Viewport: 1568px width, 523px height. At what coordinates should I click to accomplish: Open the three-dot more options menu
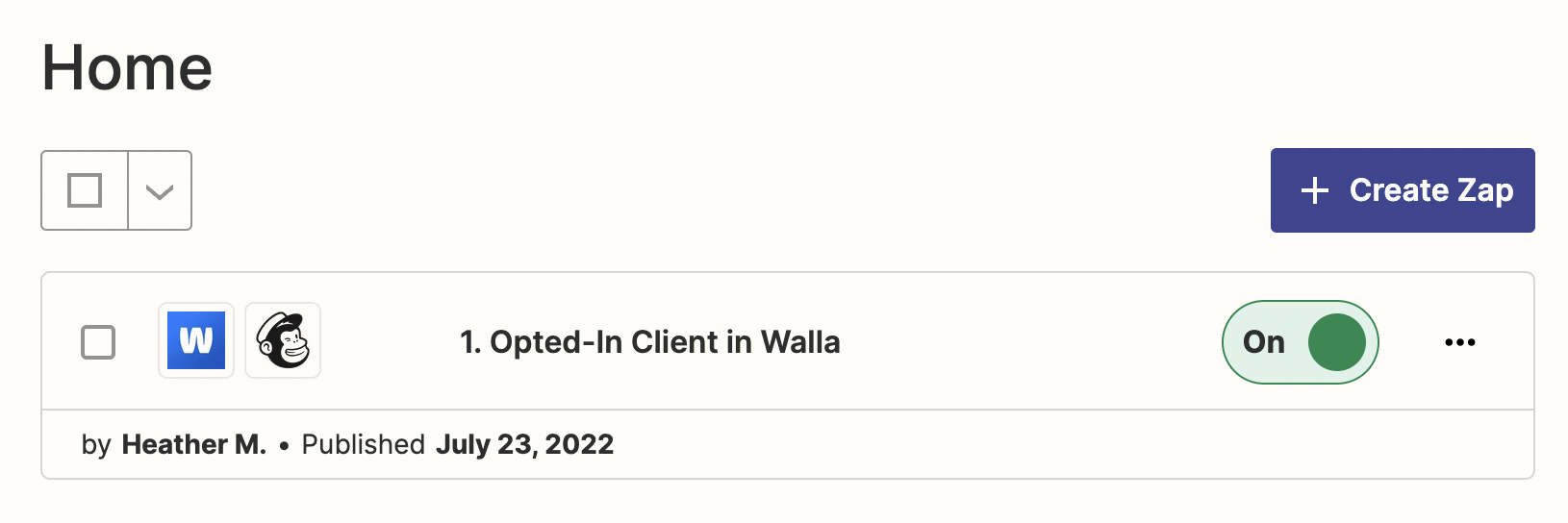pyautogui.click(x=1459, y=342)
